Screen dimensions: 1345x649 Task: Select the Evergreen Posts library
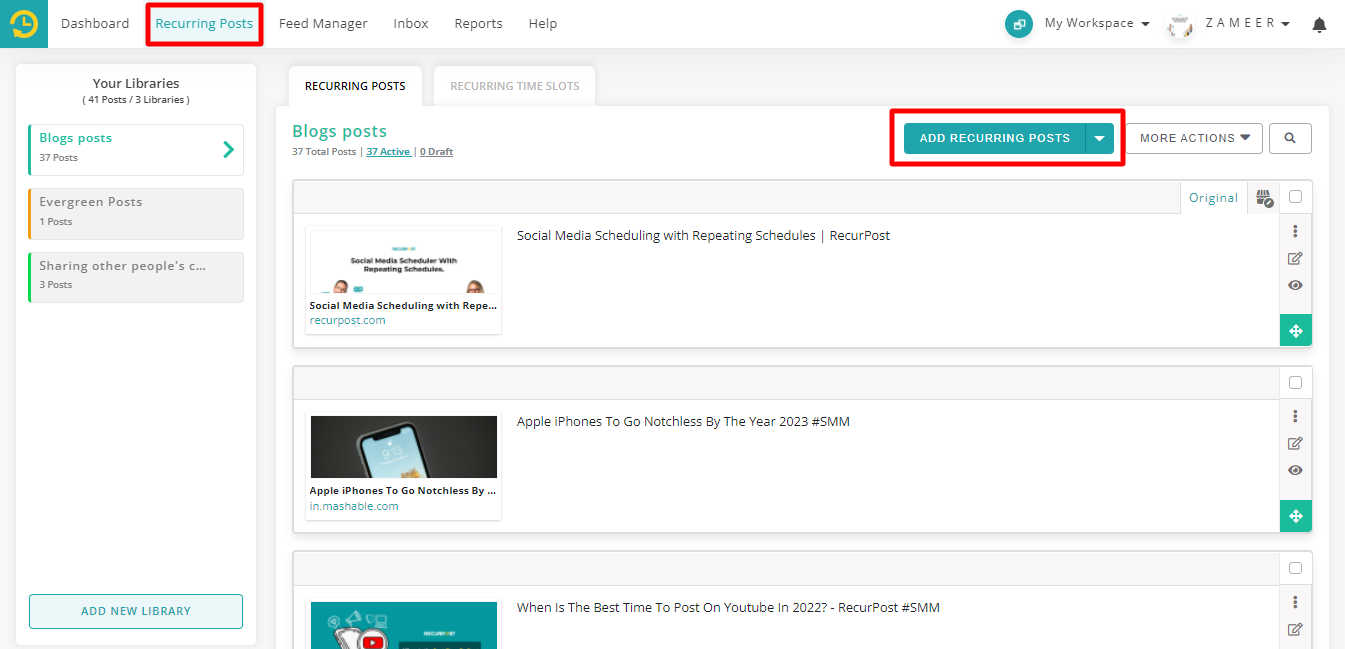pos(136,214)
